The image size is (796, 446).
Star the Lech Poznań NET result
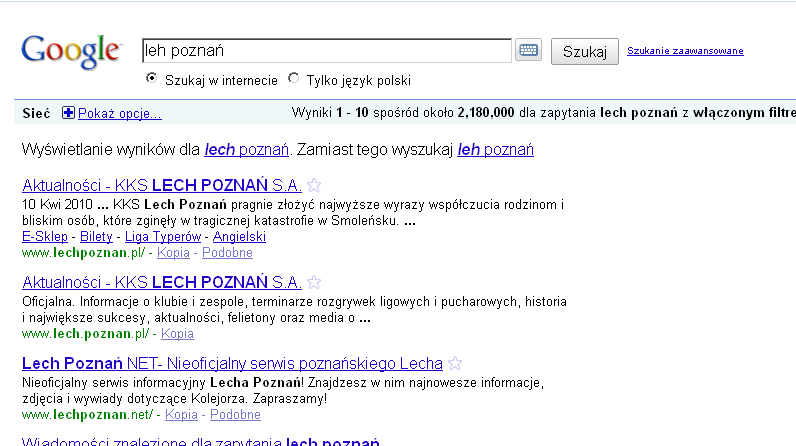pos(455,363)
